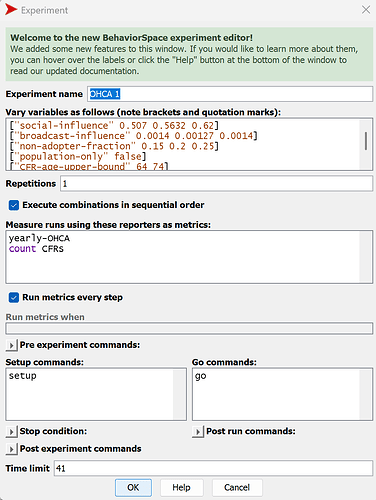The width and height of the screenshot is (376, 500).
Task: Expand Post experiment commands section
Action: (11, 449)
